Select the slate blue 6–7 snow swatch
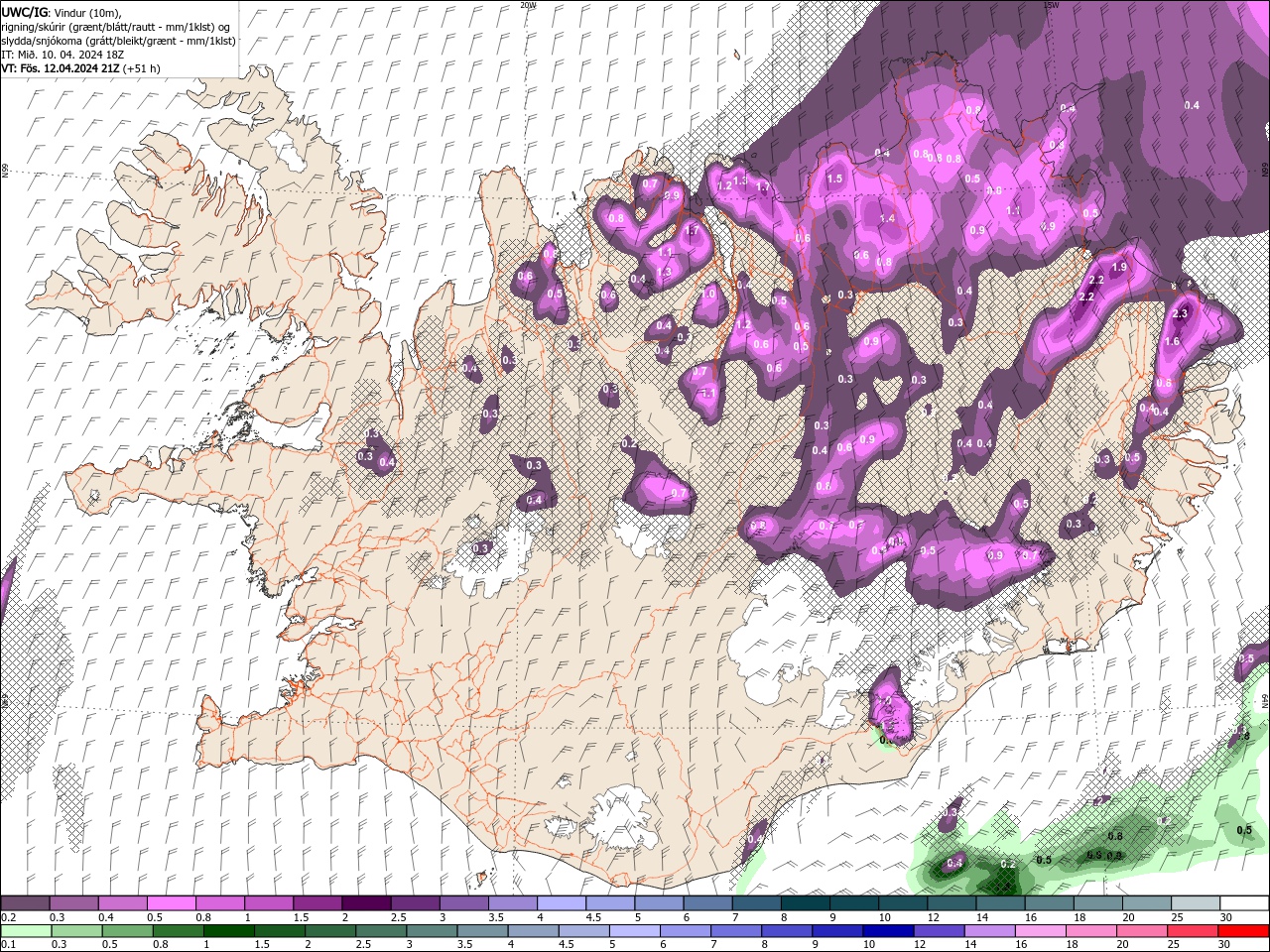The height and width of the screenshot is (952, 1270). coord(707,903)
